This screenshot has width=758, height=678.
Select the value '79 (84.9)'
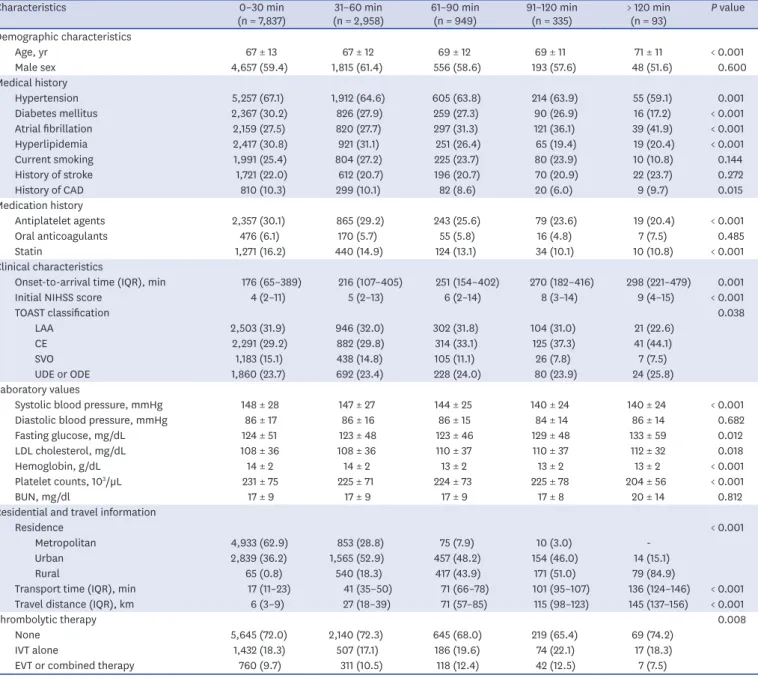653,574
